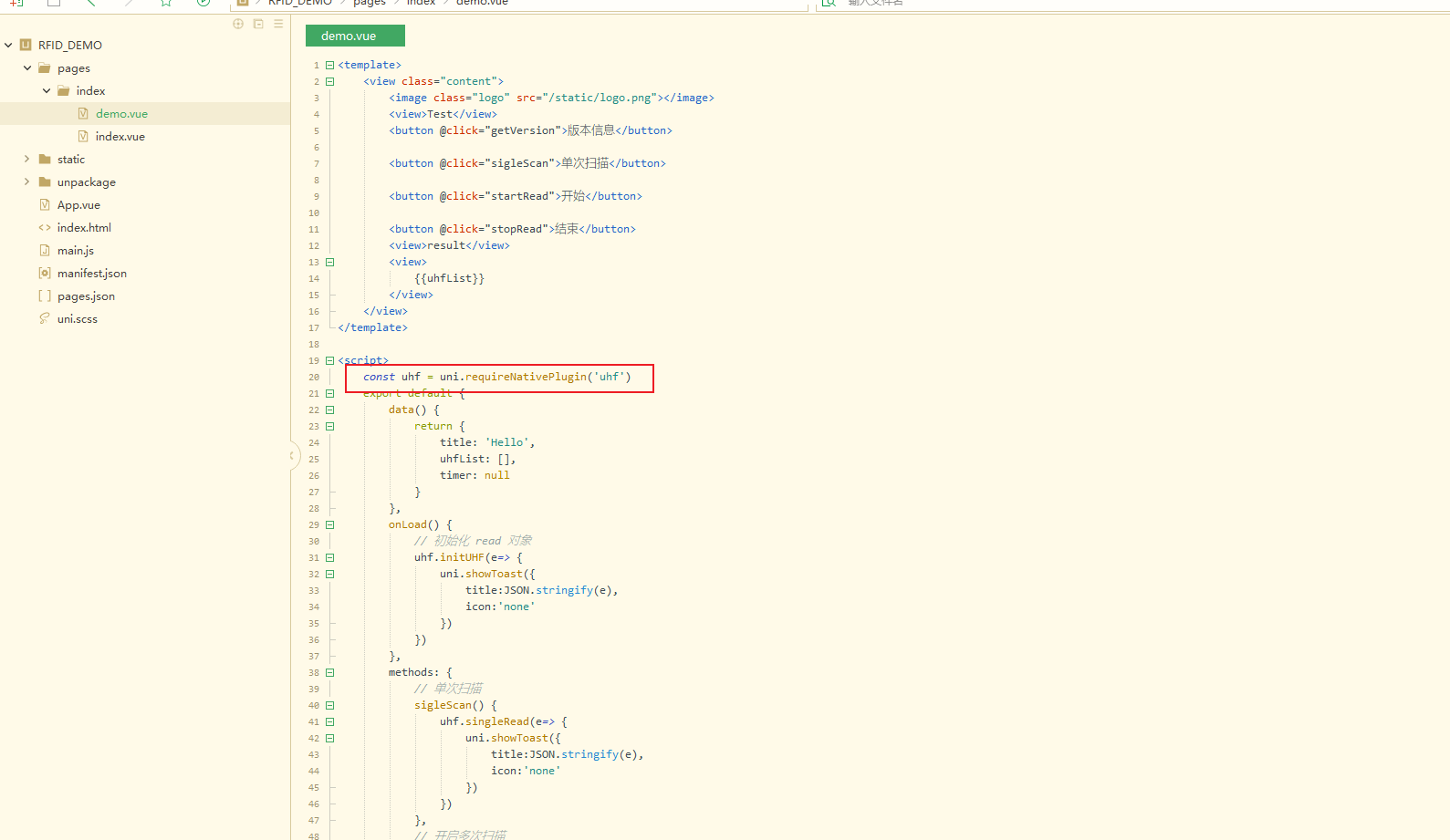This screenshot has width=1450, height=840.
Task: Fold sigleScan() method at line 40
Action: (x=330, y=705)
